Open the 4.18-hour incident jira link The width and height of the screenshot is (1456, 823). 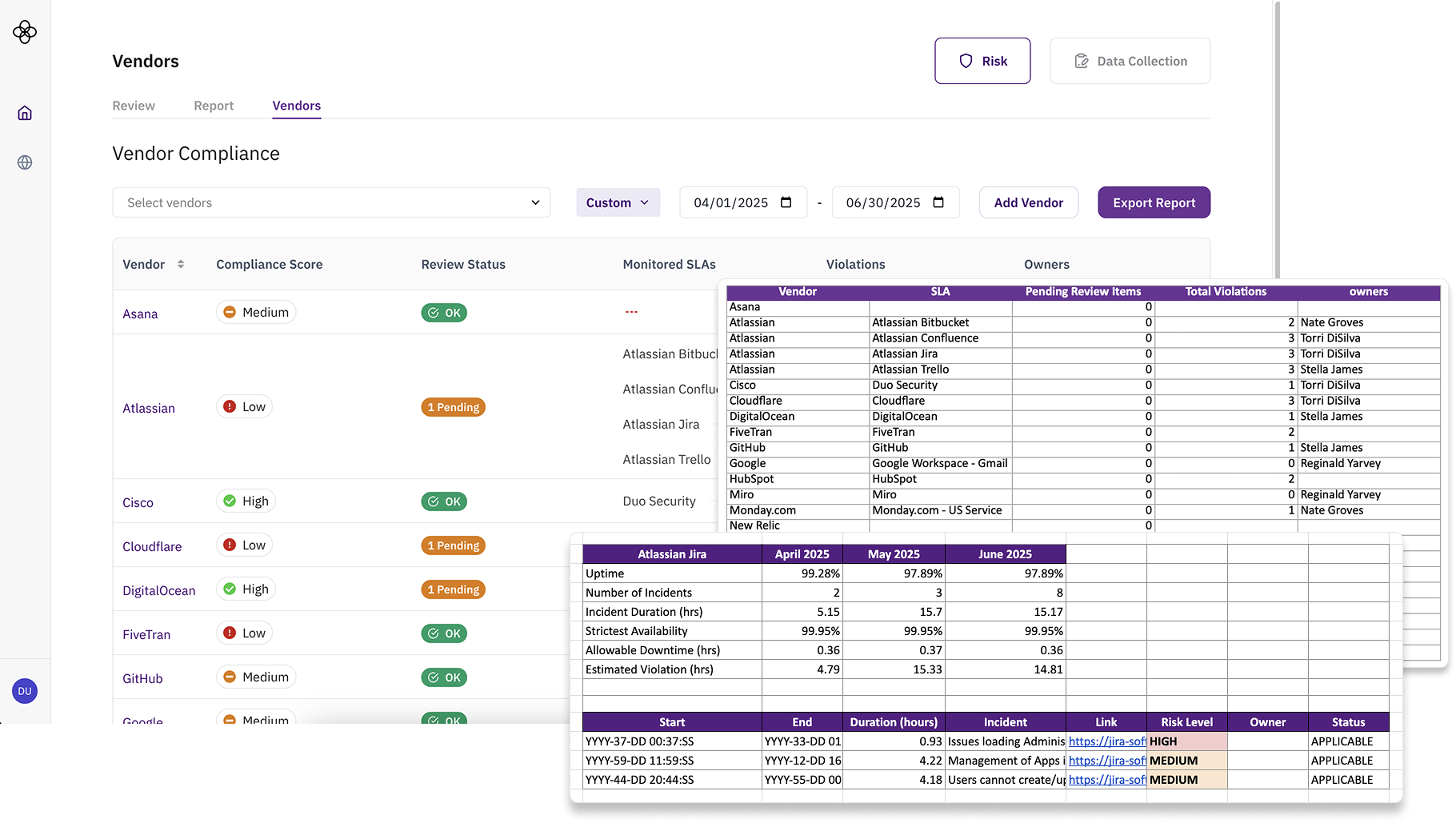click(1107, 780)
